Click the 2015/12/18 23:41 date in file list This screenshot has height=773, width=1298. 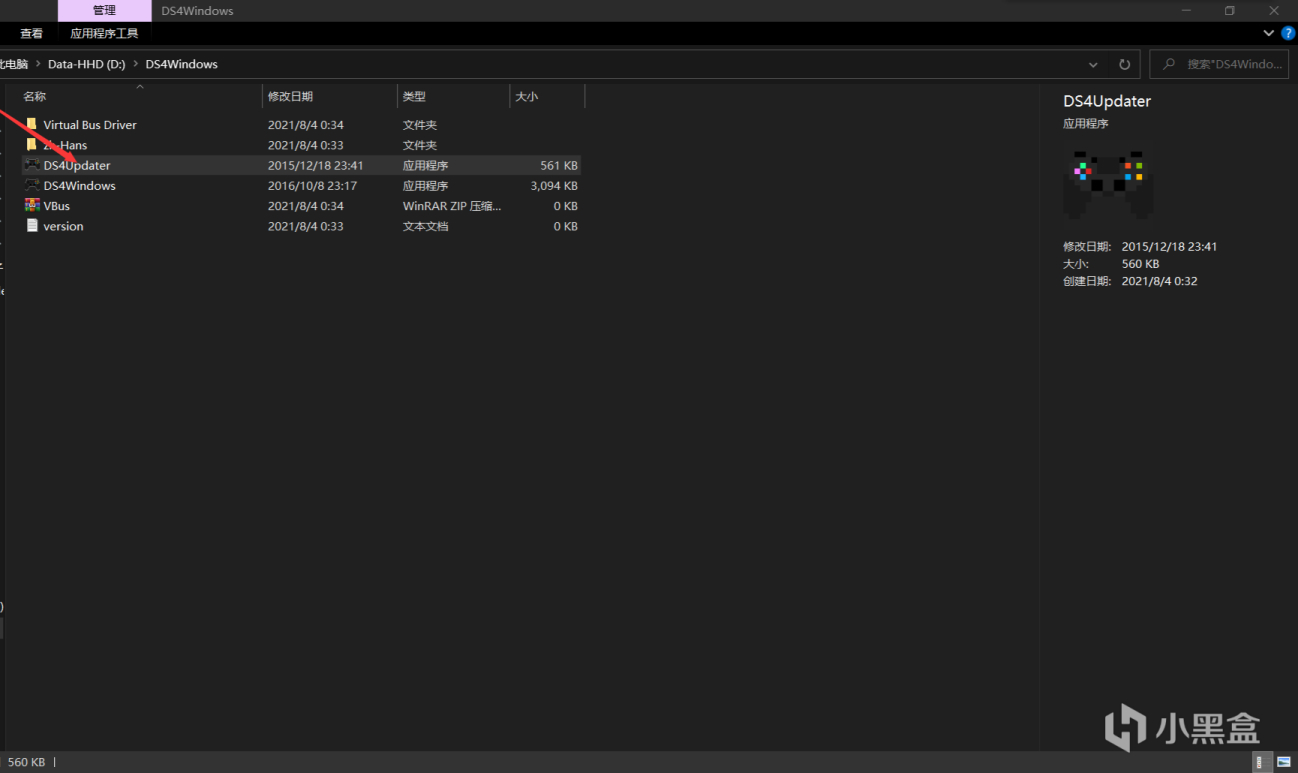[316, 165]
